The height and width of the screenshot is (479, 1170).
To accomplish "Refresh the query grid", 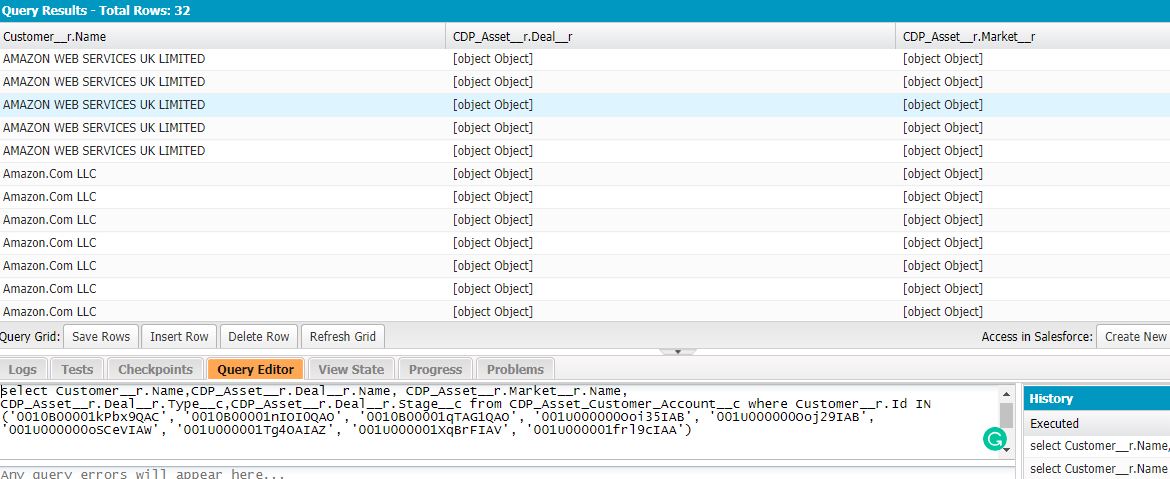I will point(342,336).
